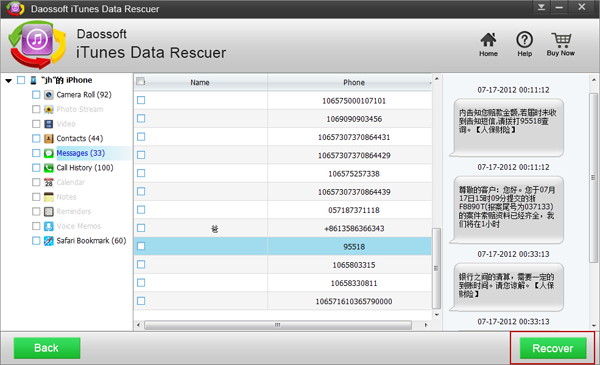600x365 pixels.
Task: Check the box for row 1069090903456
Action: click(141, 118)
